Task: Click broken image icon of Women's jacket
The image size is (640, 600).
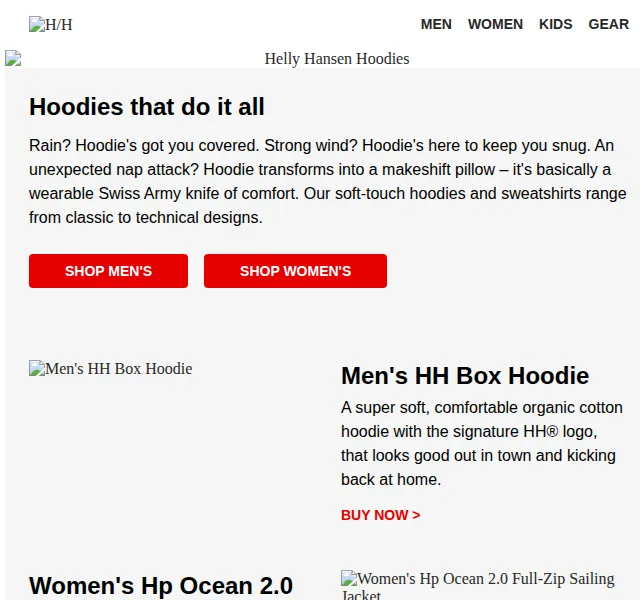Action: pyautogui.click(x=349, y=578)
